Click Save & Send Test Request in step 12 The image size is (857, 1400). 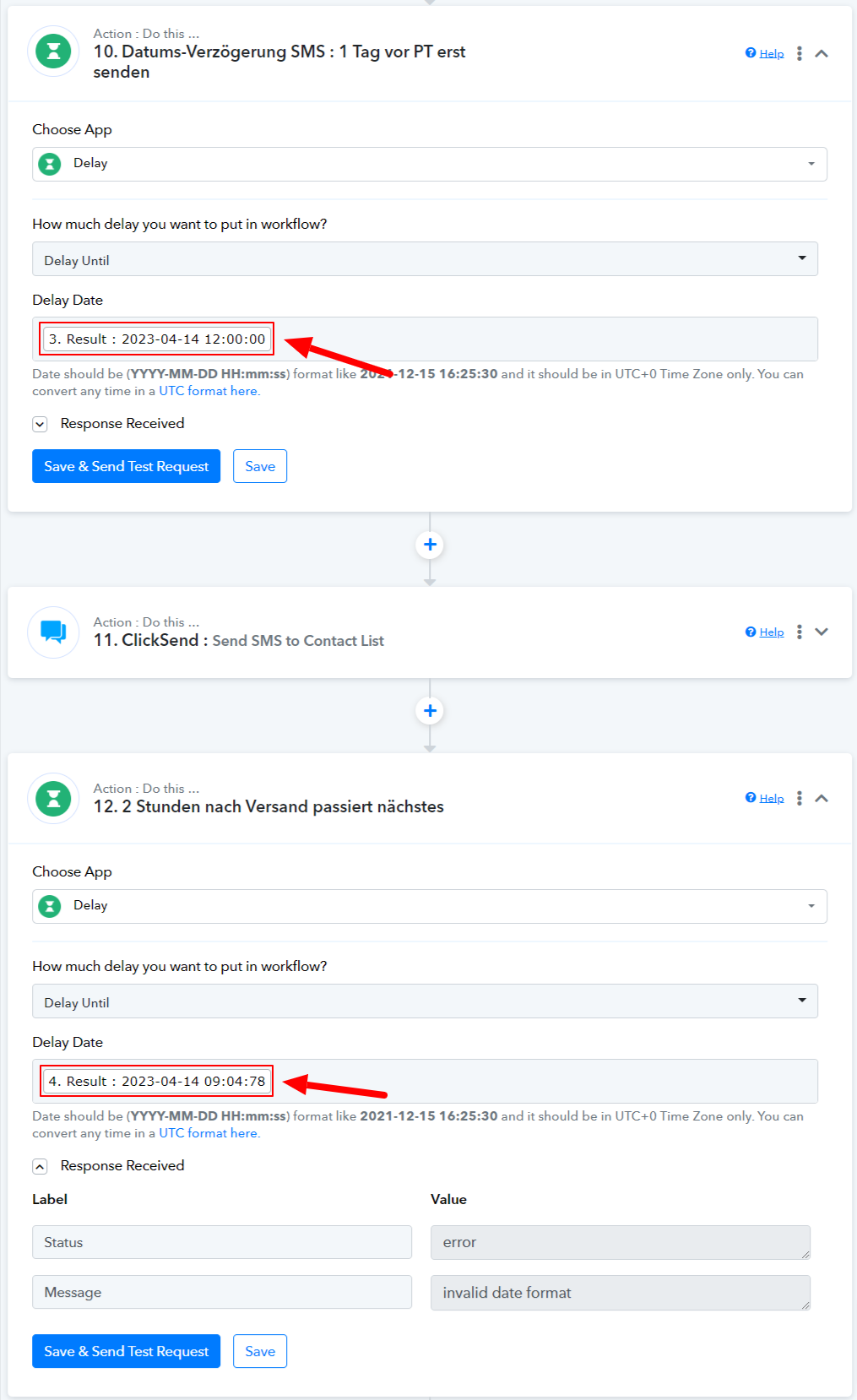[126, 1351]
